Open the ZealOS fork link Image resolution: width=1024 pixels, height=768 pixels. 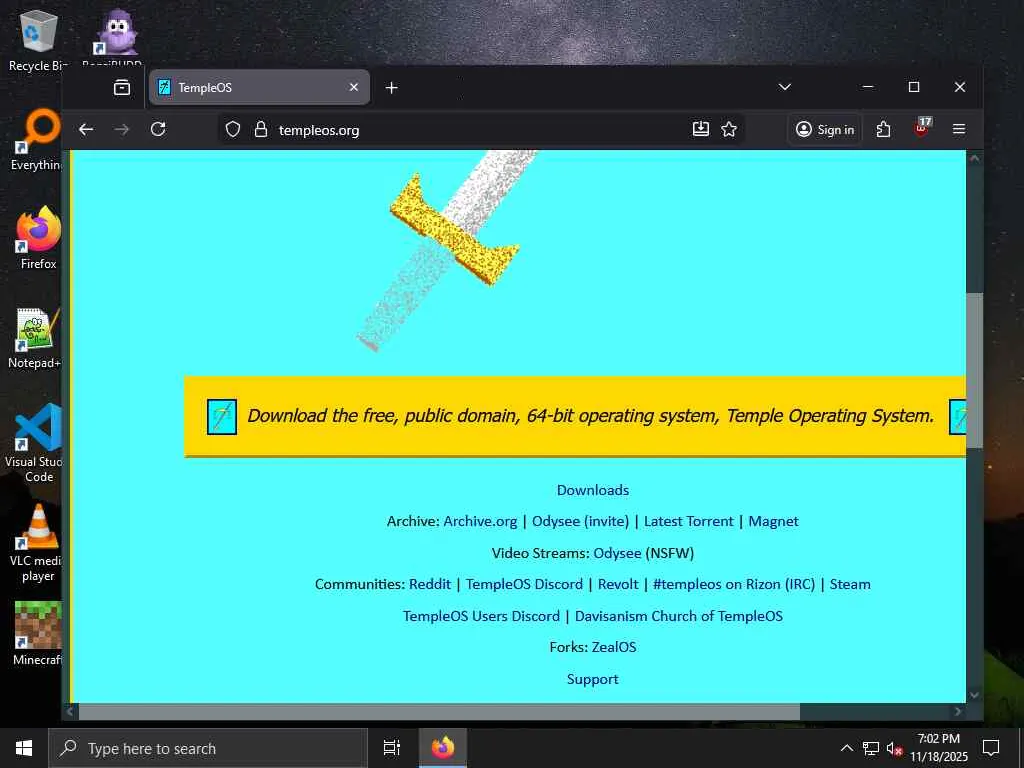[614, 647]
